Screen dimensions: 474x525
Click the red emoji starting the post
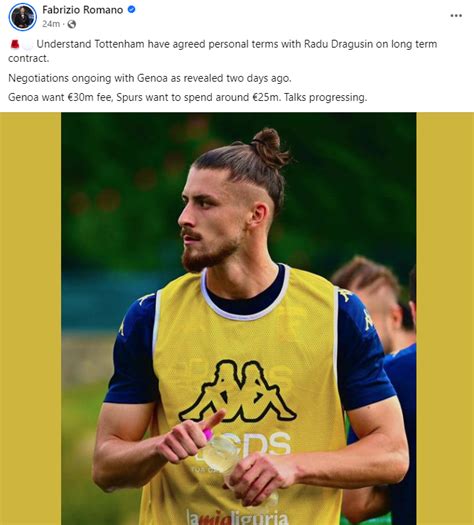click(x=15, y=44)
